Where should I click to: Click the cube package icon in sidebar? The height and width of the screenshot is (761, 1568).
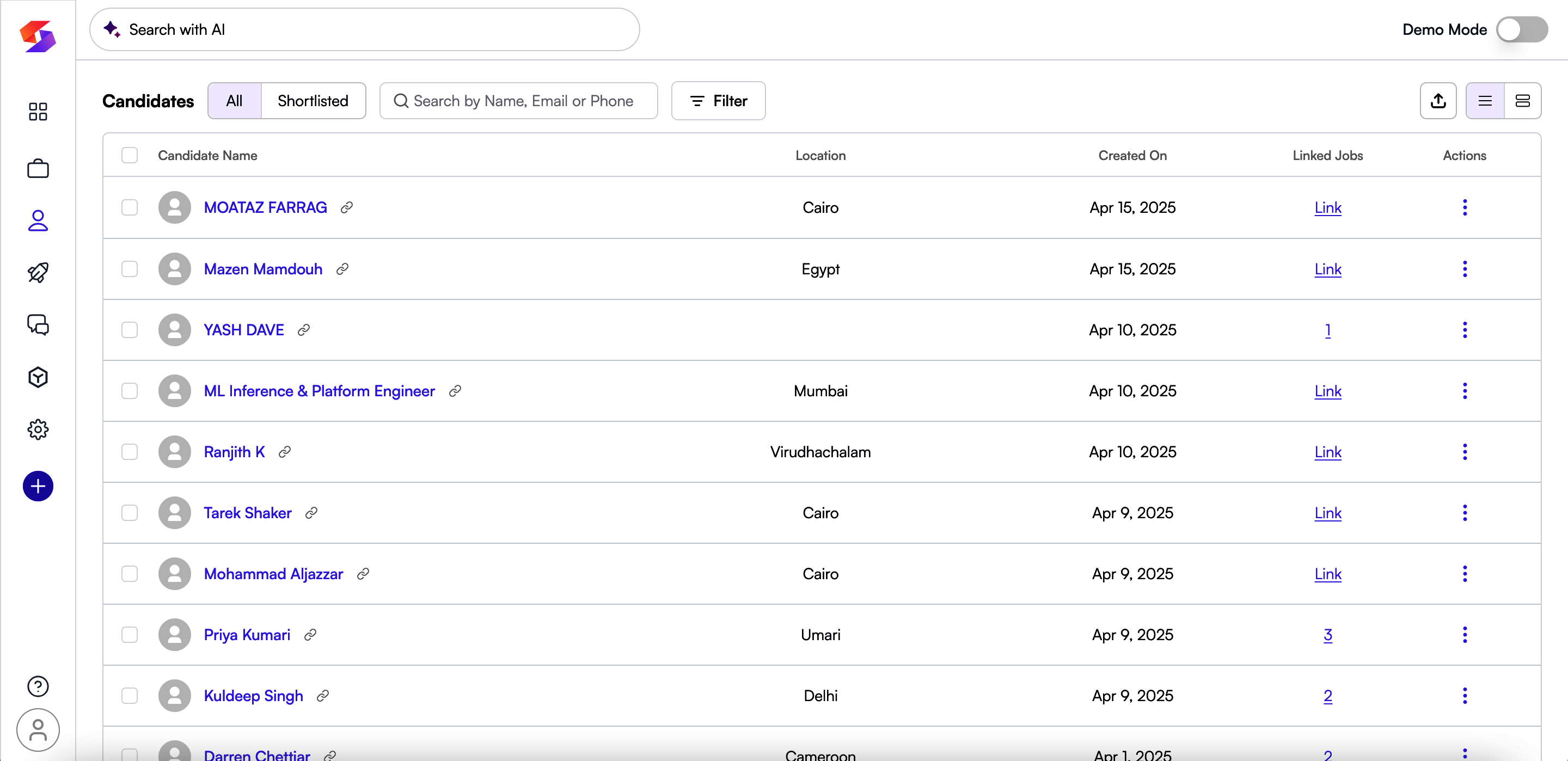(x=38, y=377)
